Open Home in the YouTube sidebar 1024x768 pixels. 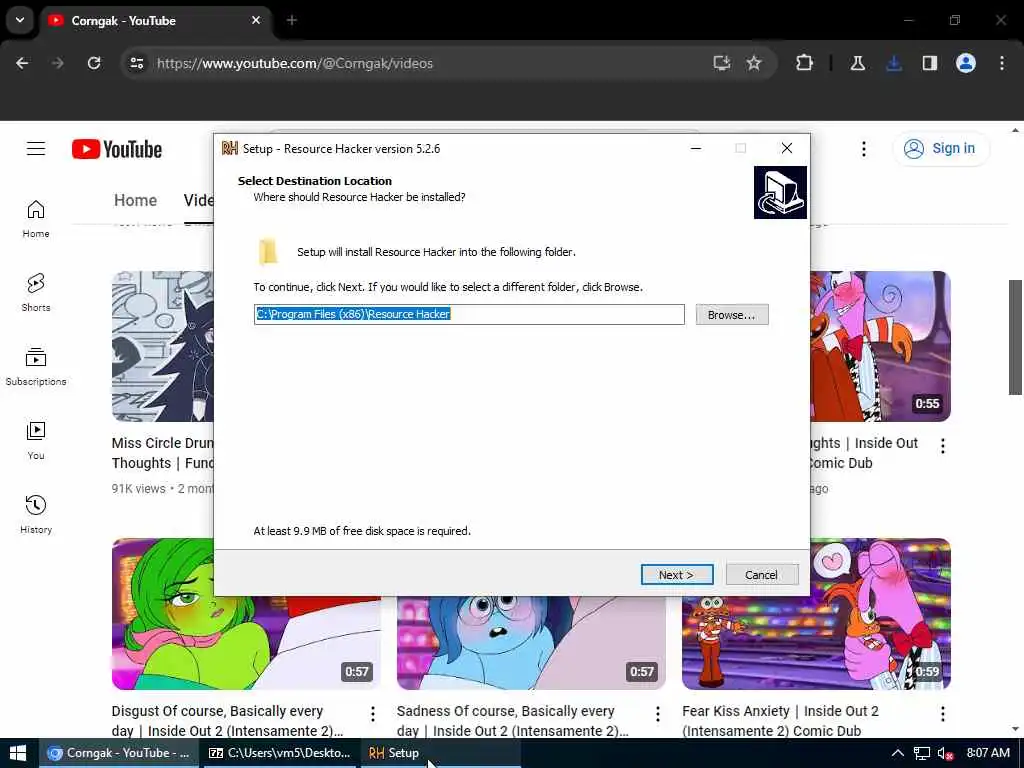[36, 219]
